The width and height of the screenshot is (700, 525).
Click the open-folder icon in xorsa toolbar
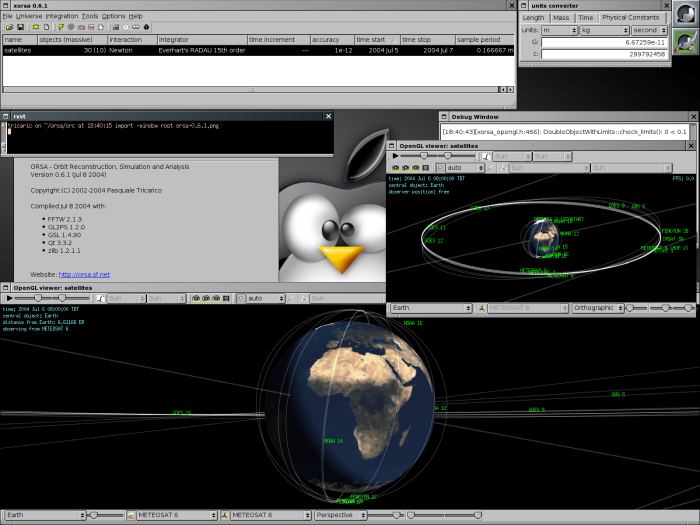[x=9, y=27]
